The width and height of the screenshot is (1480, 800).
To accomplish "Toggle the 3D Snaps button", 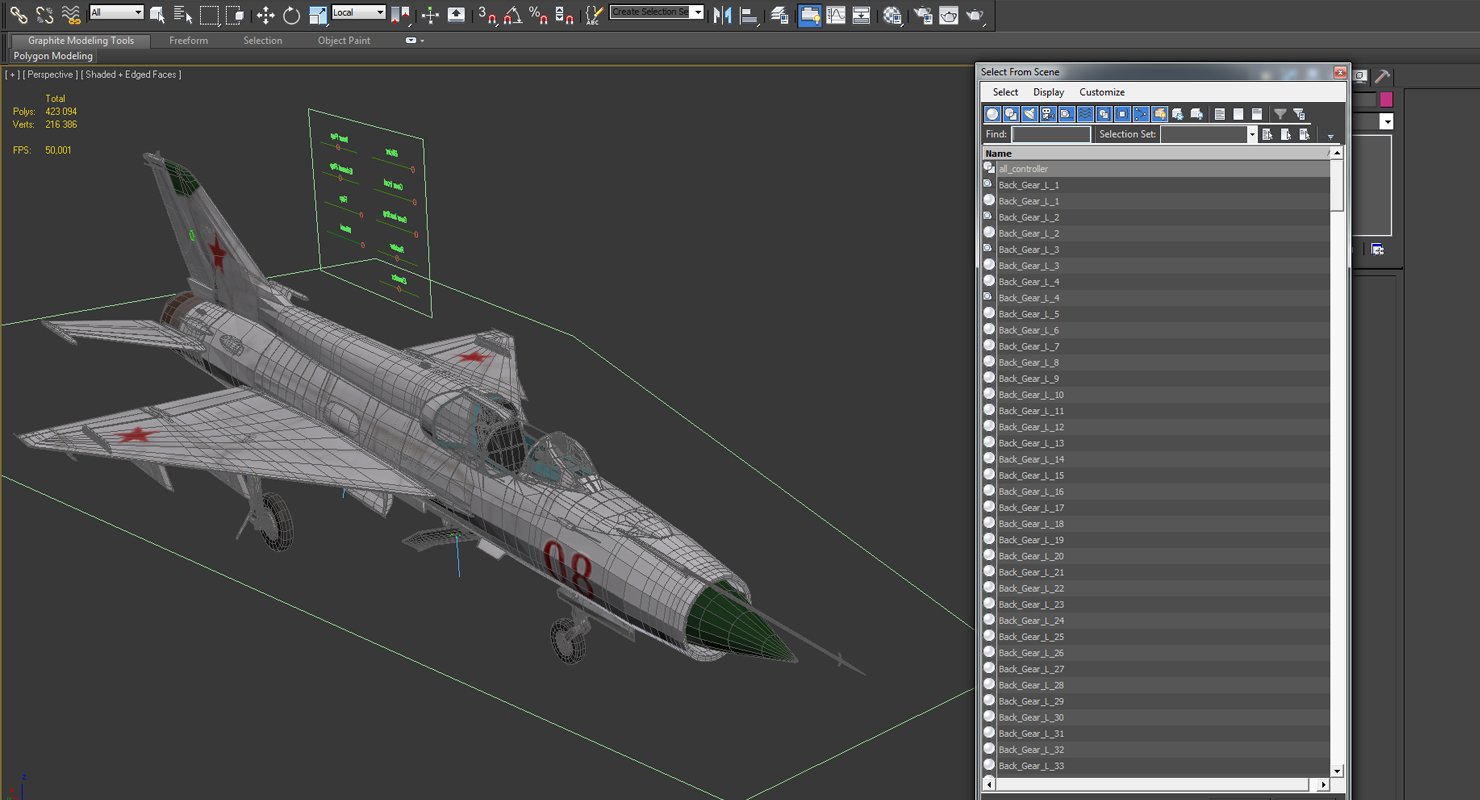I will (486, 14).
